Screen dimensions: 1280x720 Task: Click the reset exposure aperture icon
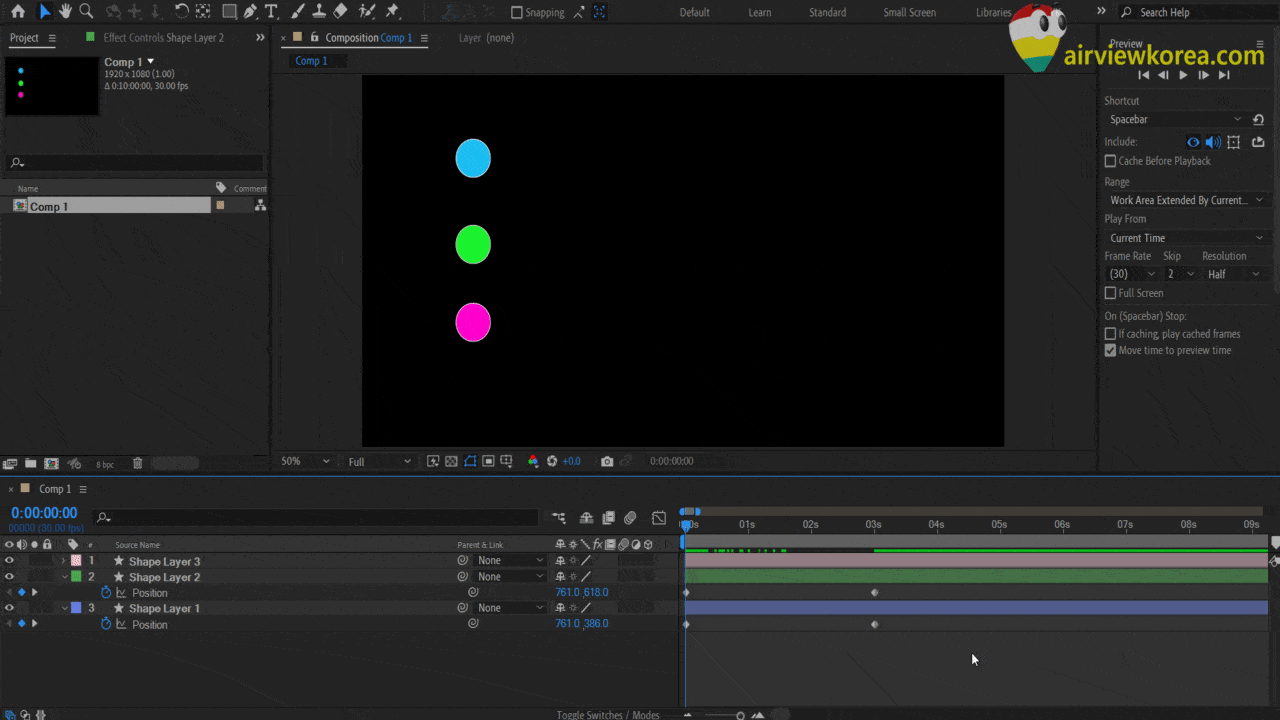point(552,461)
